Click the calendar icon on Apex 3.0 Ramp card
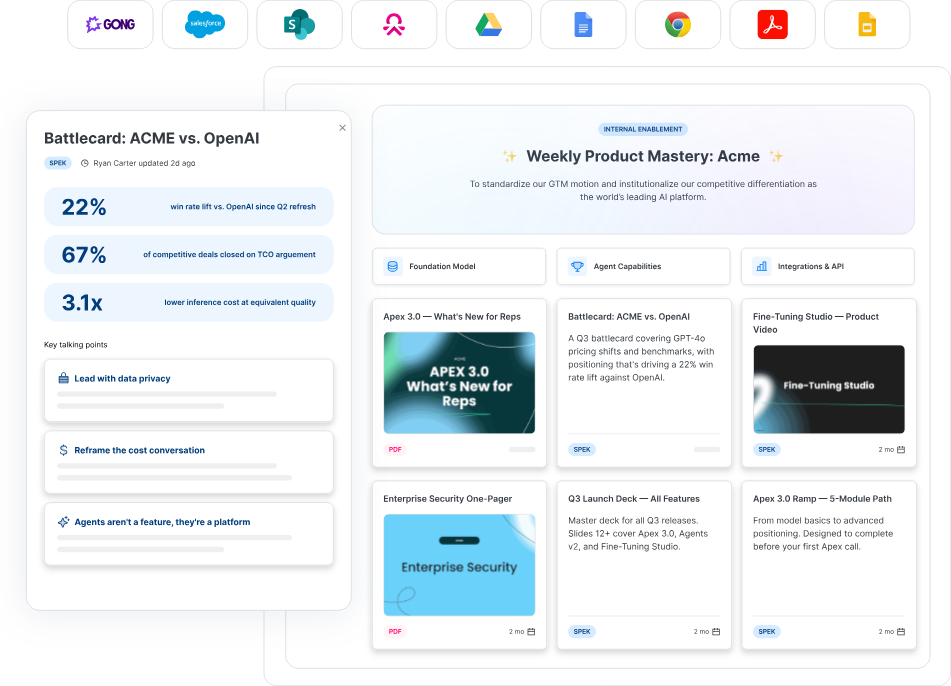951x686 pixels. [901, 631]
